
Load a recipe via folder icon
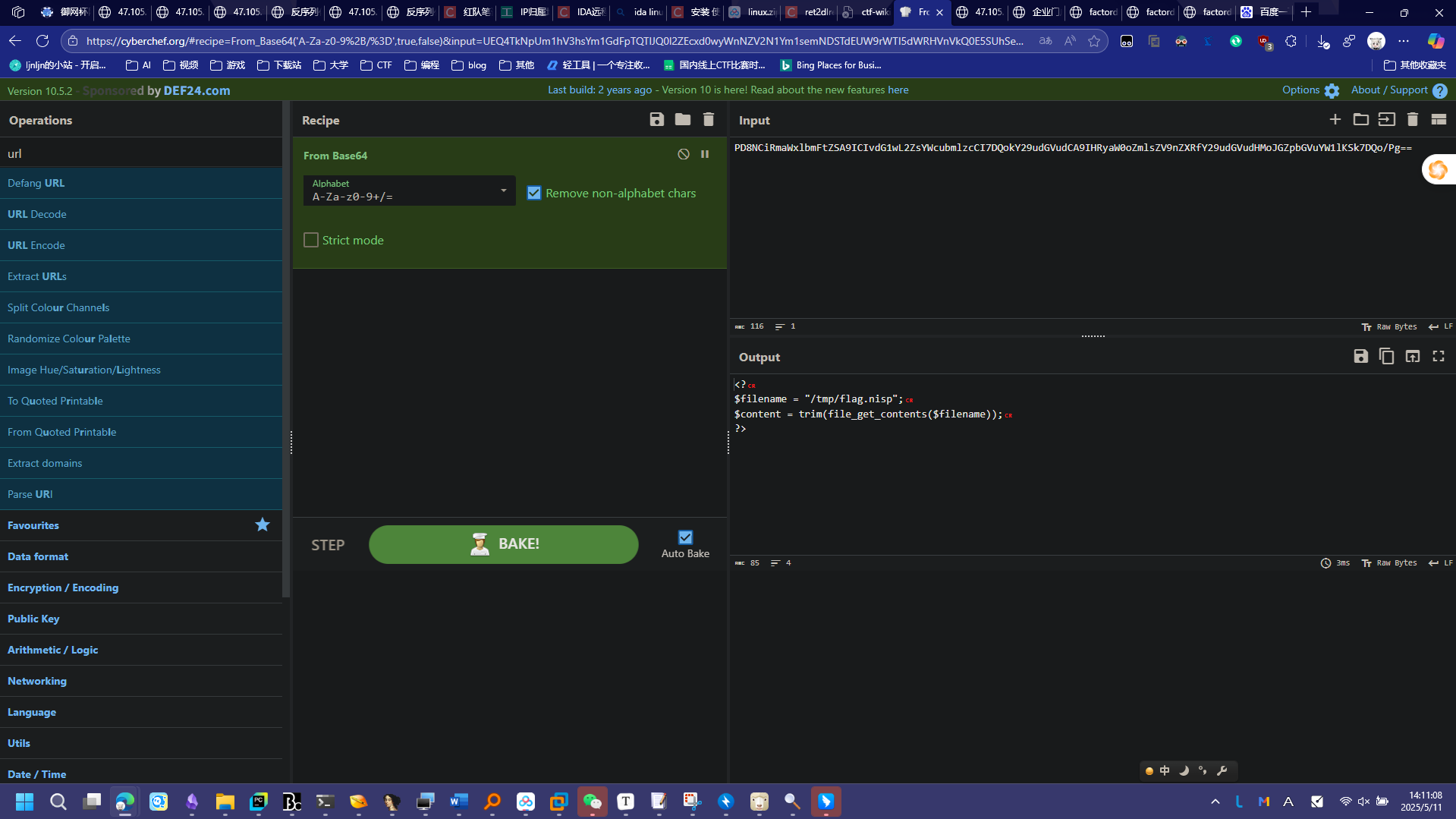pyautogui.click(x=683, y=119)
